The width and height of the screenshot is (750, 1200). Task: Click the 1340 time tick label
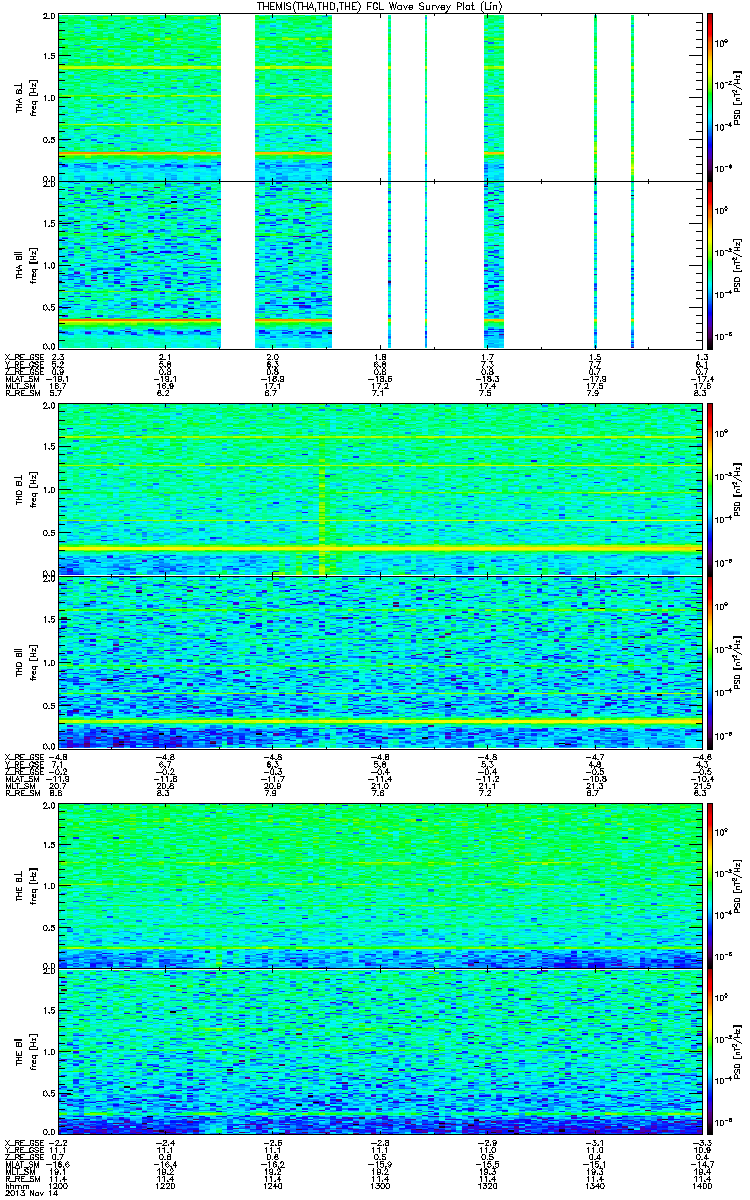coord(595,1186)
